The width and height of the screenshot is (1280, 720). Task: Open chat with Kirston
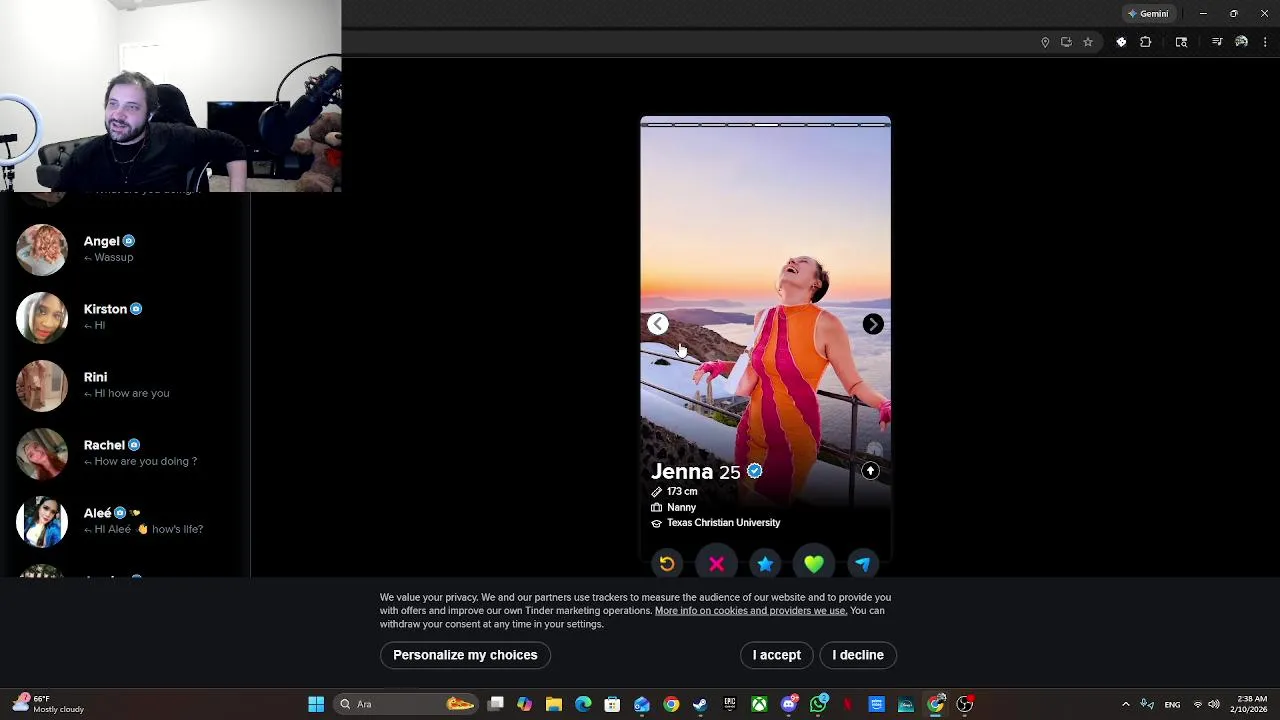tap(125, 317)
